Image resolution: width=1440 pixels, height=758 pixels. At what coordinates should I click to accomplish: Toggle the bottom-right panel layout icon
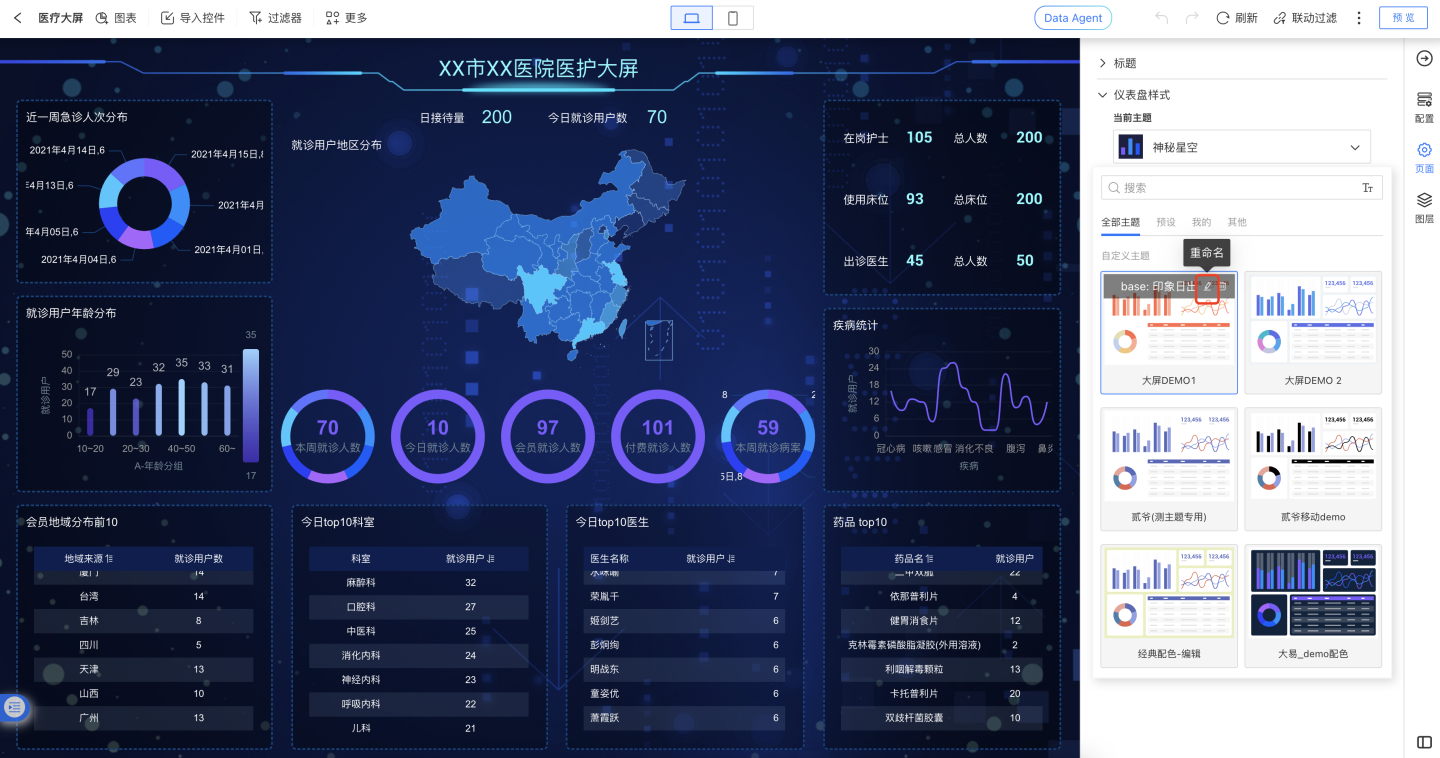tap(1424, 741)
